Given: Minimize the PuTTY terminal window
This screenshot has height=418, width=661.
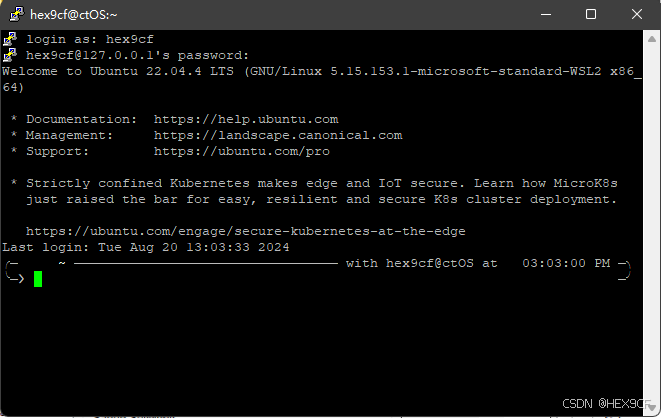Looking at the screenshot, I should coord(547,14).
